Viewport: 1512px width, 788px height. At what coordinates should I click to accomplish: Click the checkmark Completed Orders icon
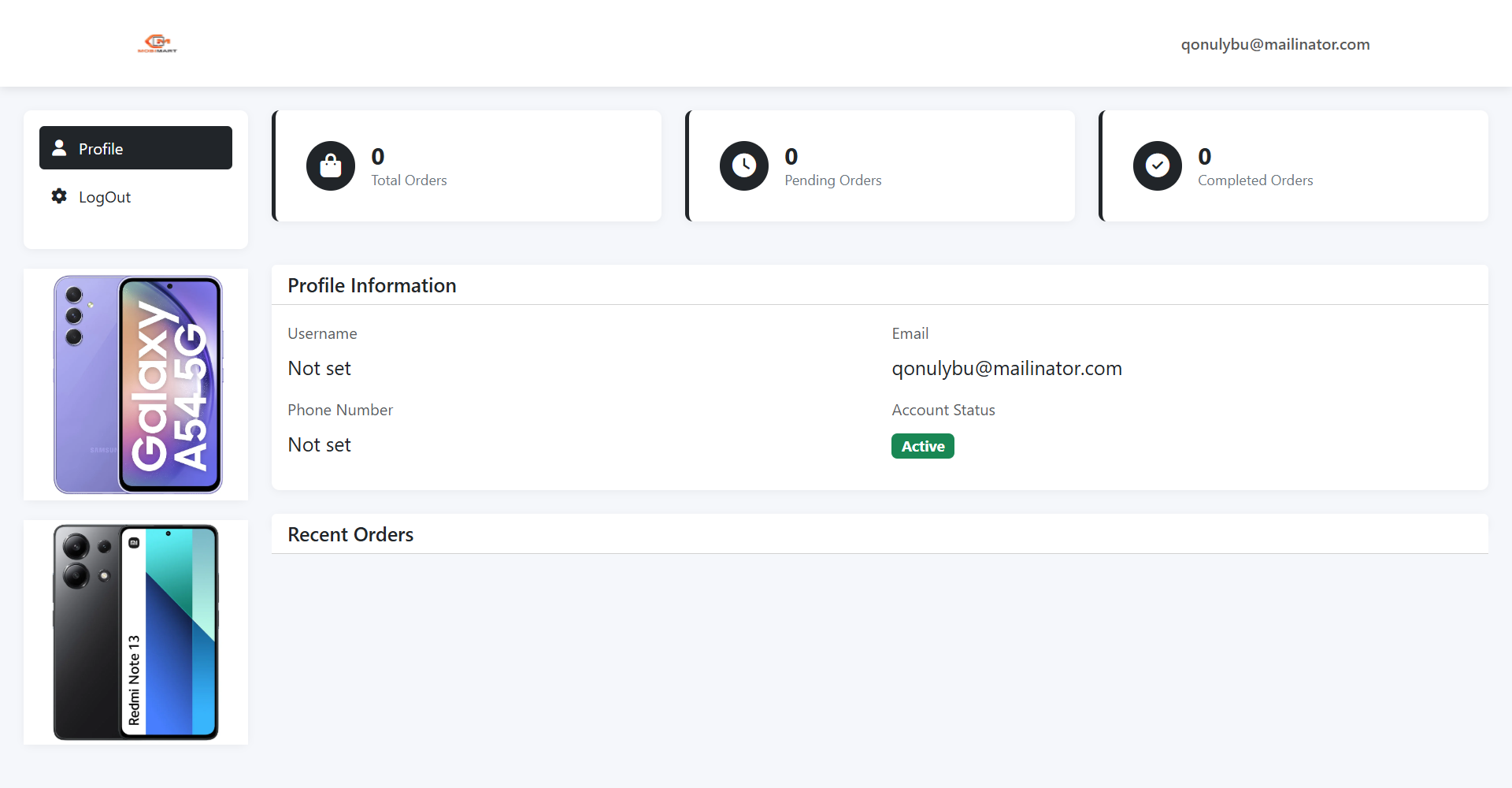[x=1158, y=165]
